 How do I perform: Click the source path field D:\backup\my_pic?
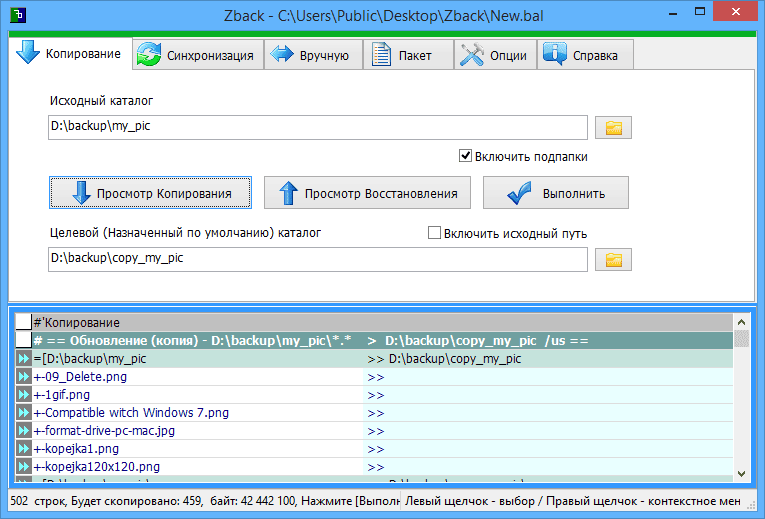pos(318,127)
